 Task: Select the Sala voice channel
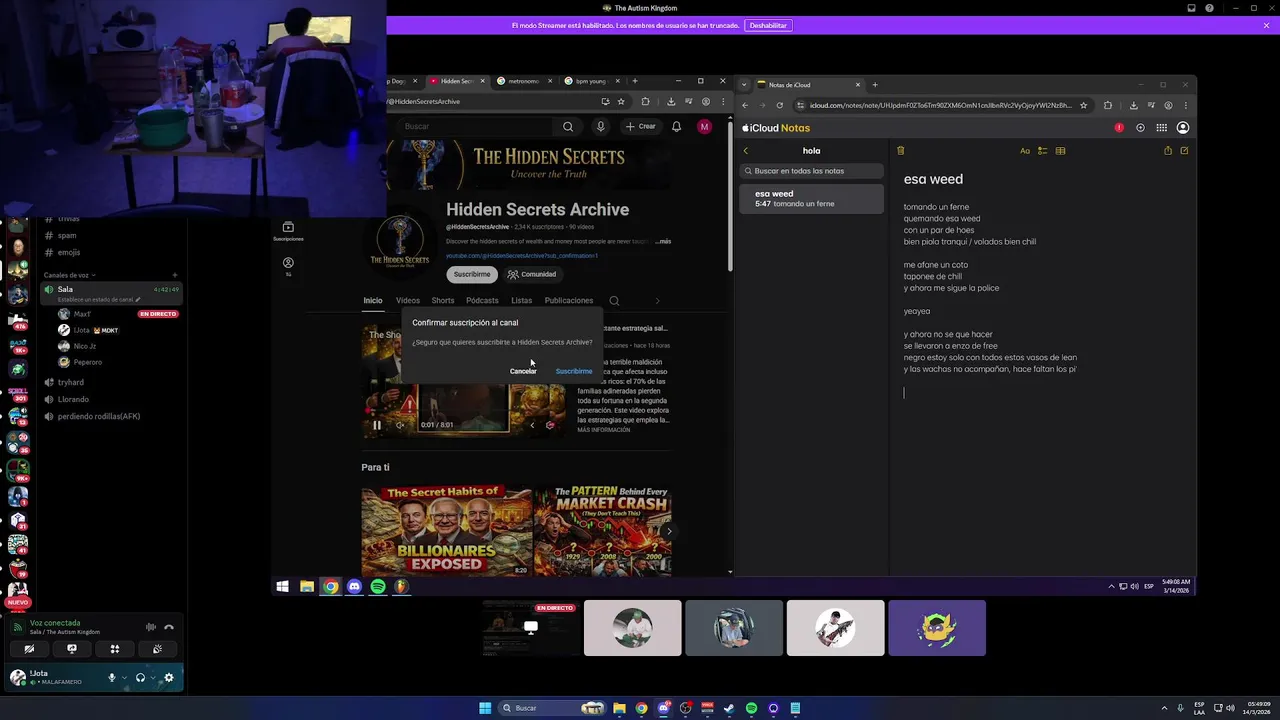110,293
